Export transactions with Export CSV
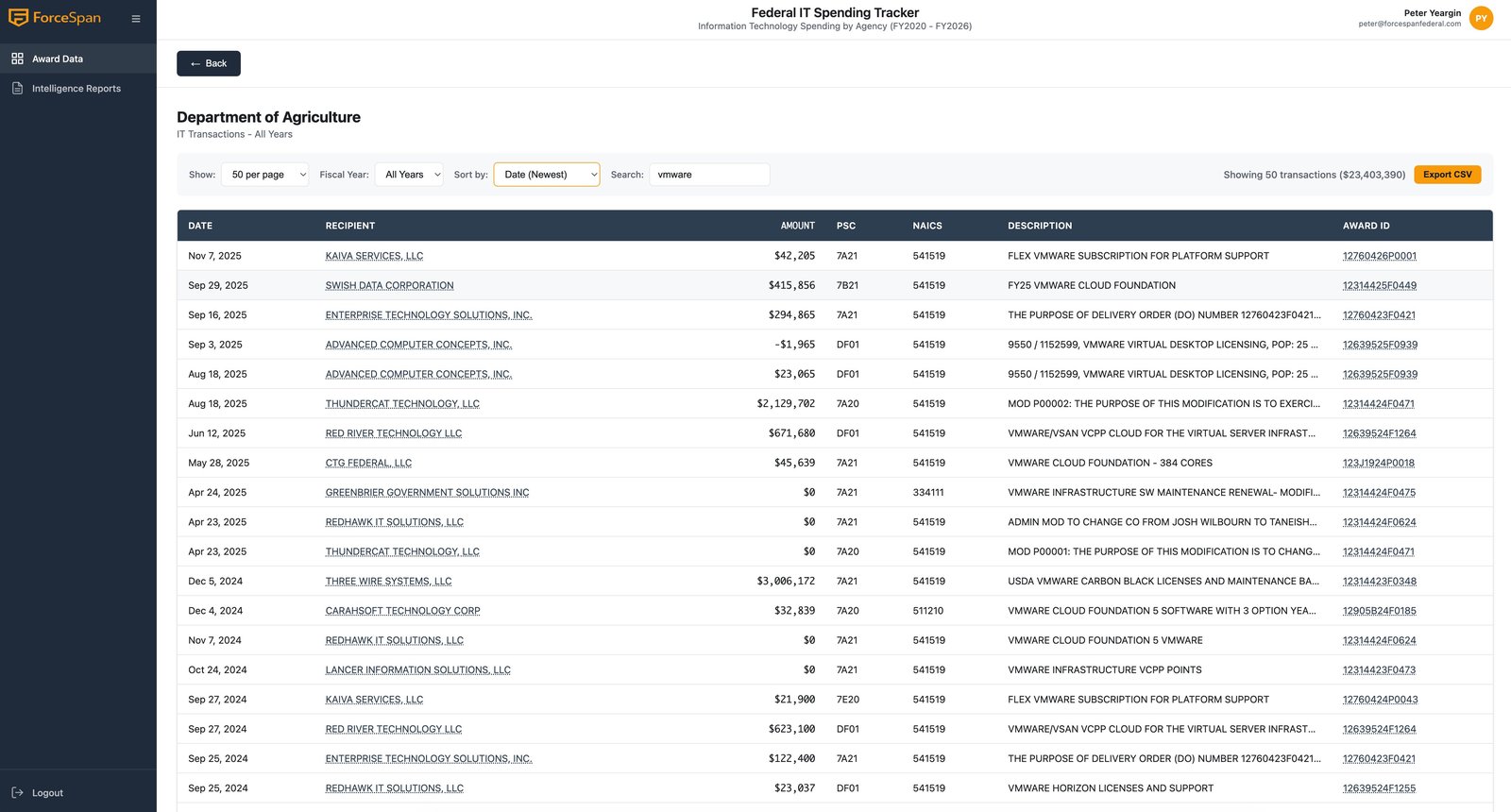Image resolution: width=1511 pixels, height=812 pixels. [1447, 175]
